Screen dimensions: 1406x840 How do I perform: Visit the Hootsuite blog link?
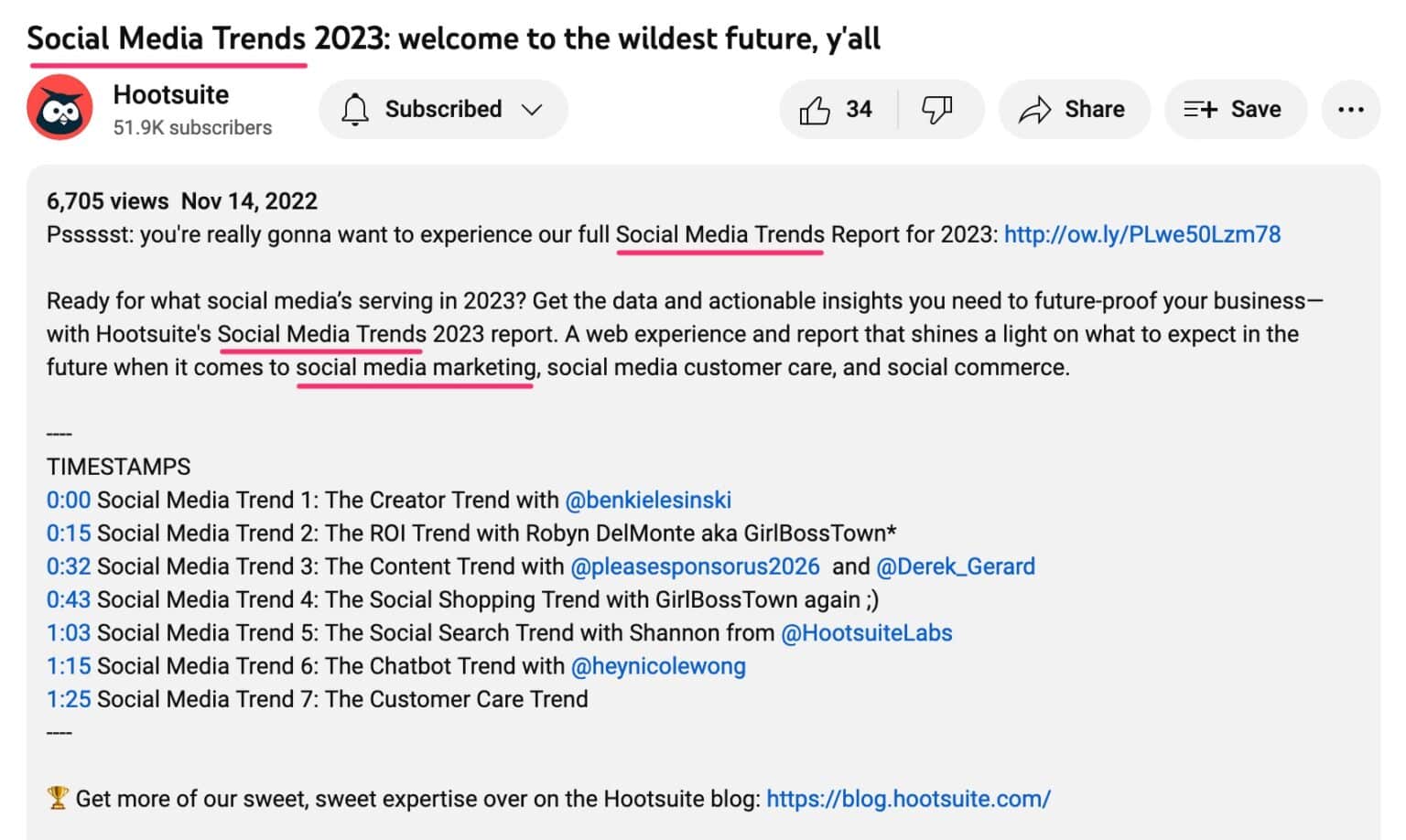[x=909, y=798]
